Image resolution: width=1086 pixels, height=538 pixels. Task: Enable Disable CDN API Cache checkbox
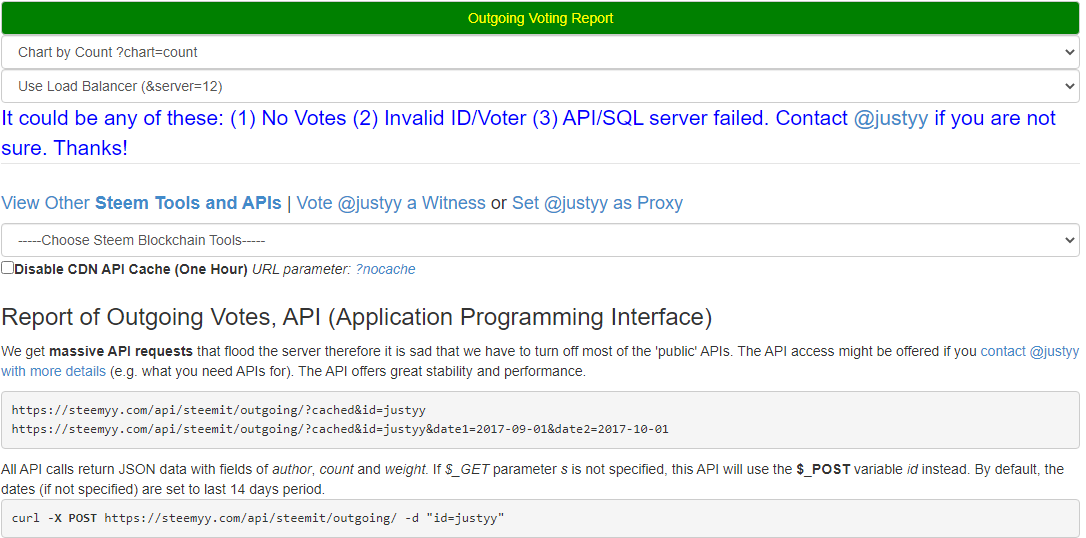tap(7, 268)
